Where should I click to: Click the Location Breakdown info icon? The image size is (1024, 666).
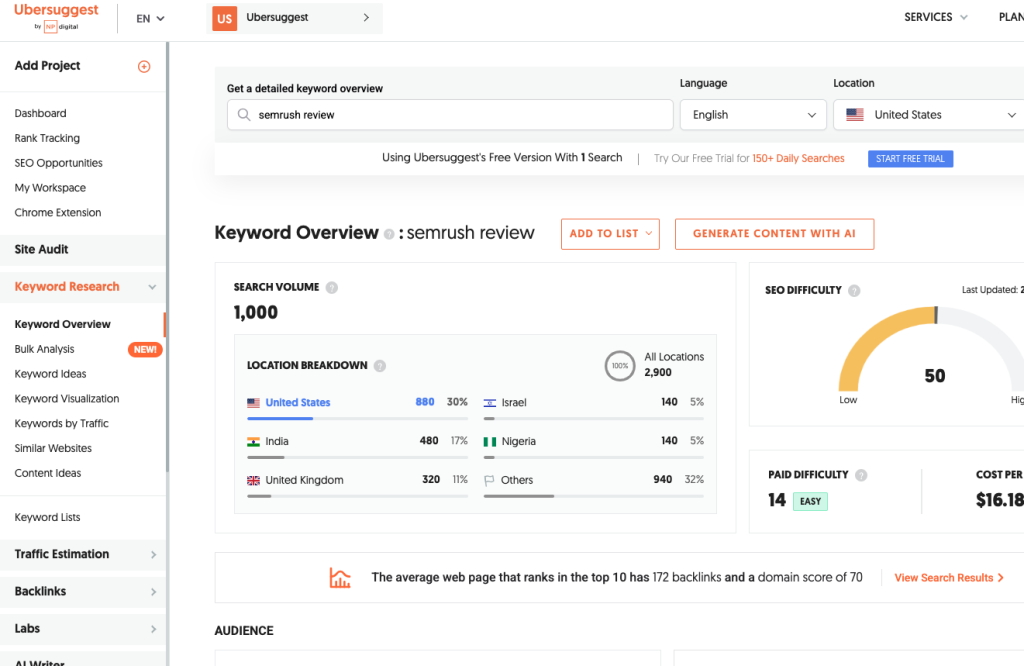pyautogui.click(x=380, y=365)
